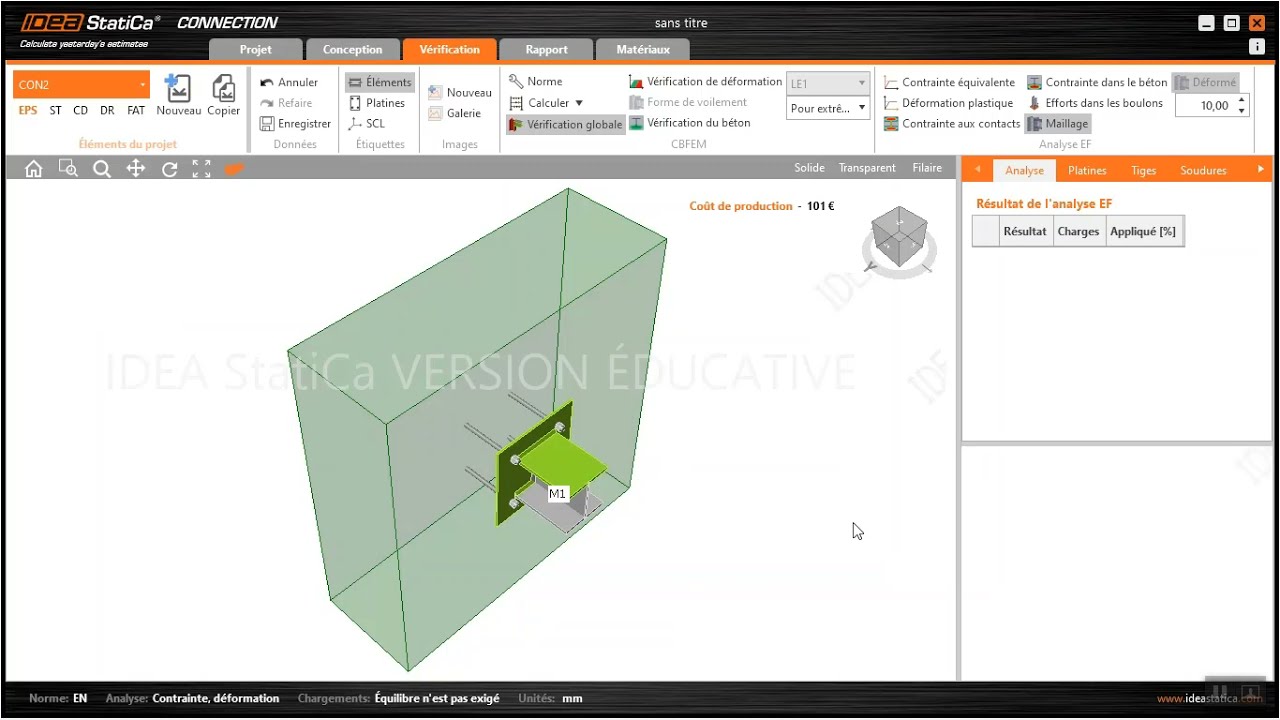This screenshot has height=720, width=1280.
Task: Open the Conception ribbon tab
Action: tap(352, 50)
